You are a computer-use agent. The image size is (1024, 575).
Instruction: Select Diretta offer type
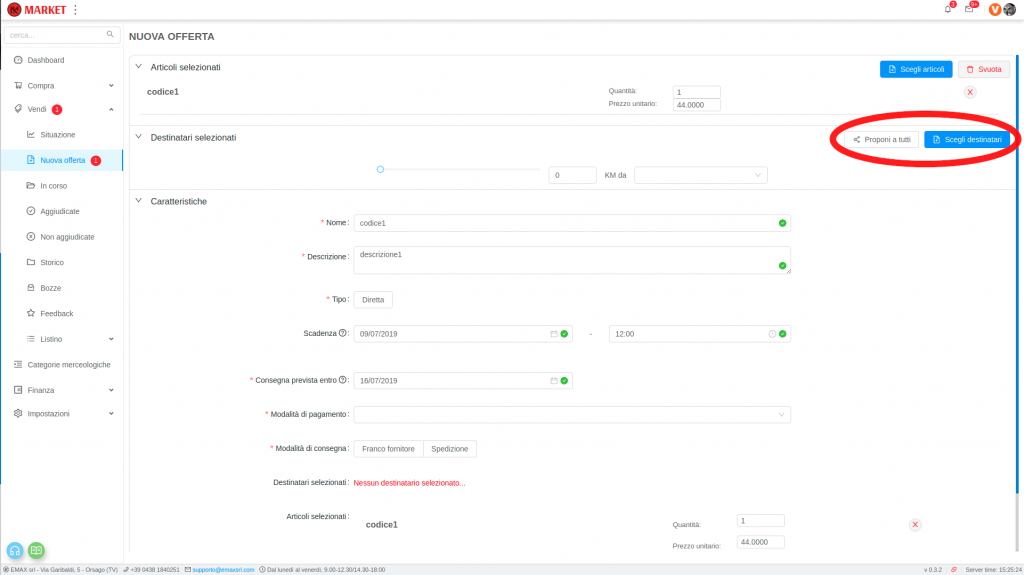373,300
